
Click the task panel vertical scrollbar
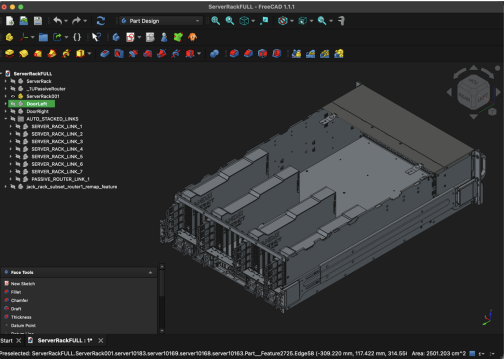coord(162,283)
